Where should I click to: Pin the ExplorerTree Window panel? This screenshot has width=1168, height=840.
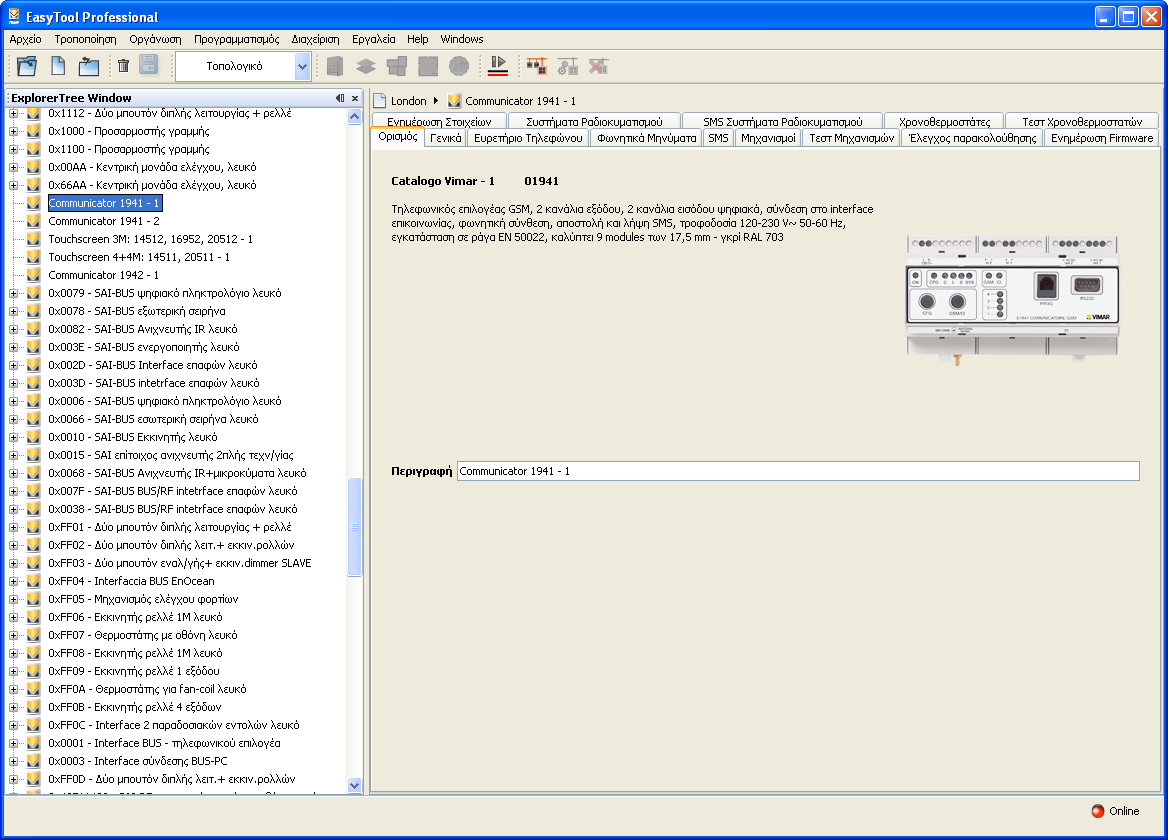340,98
